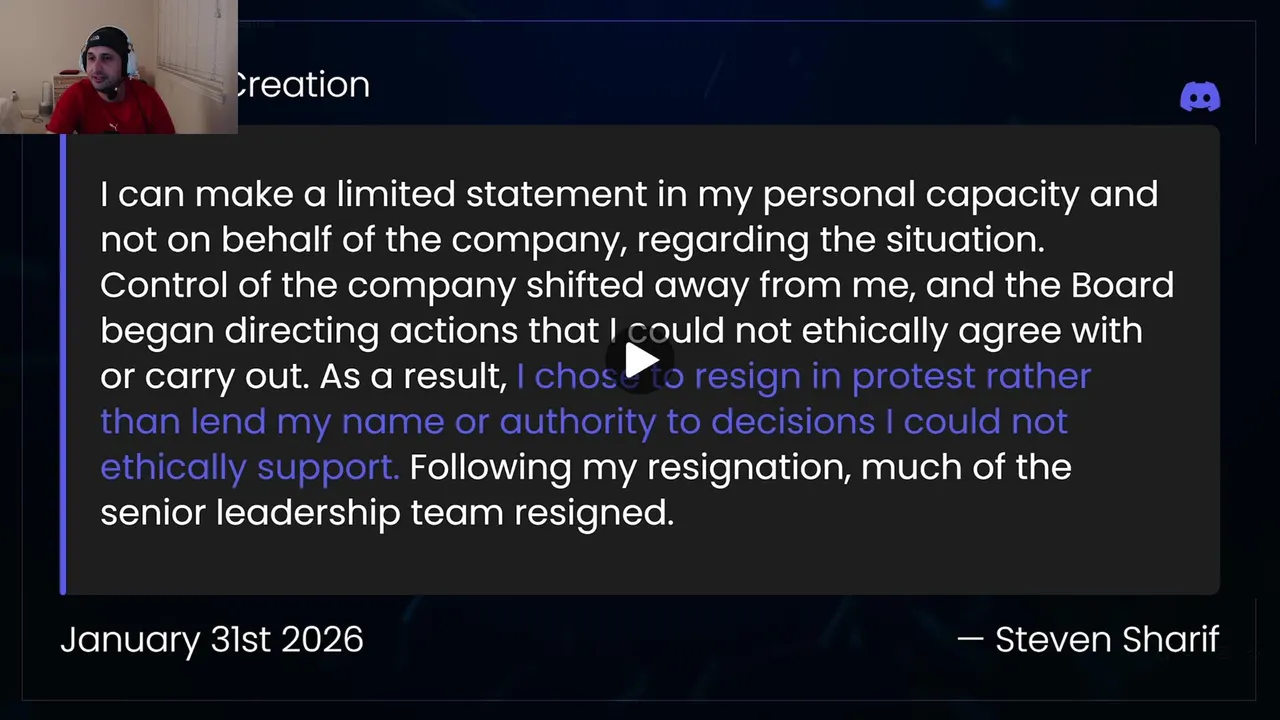Click the Discord logo icon
Viewport: 1280px width, 720px height.
pos(1199,97)
